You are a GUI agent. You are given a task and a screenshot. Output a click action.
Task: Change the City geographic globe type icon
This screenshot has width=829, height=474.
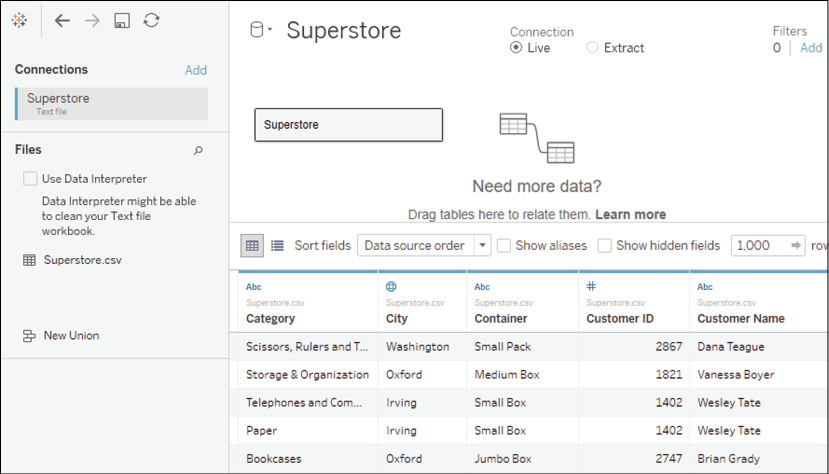click(x=391, y=286)
